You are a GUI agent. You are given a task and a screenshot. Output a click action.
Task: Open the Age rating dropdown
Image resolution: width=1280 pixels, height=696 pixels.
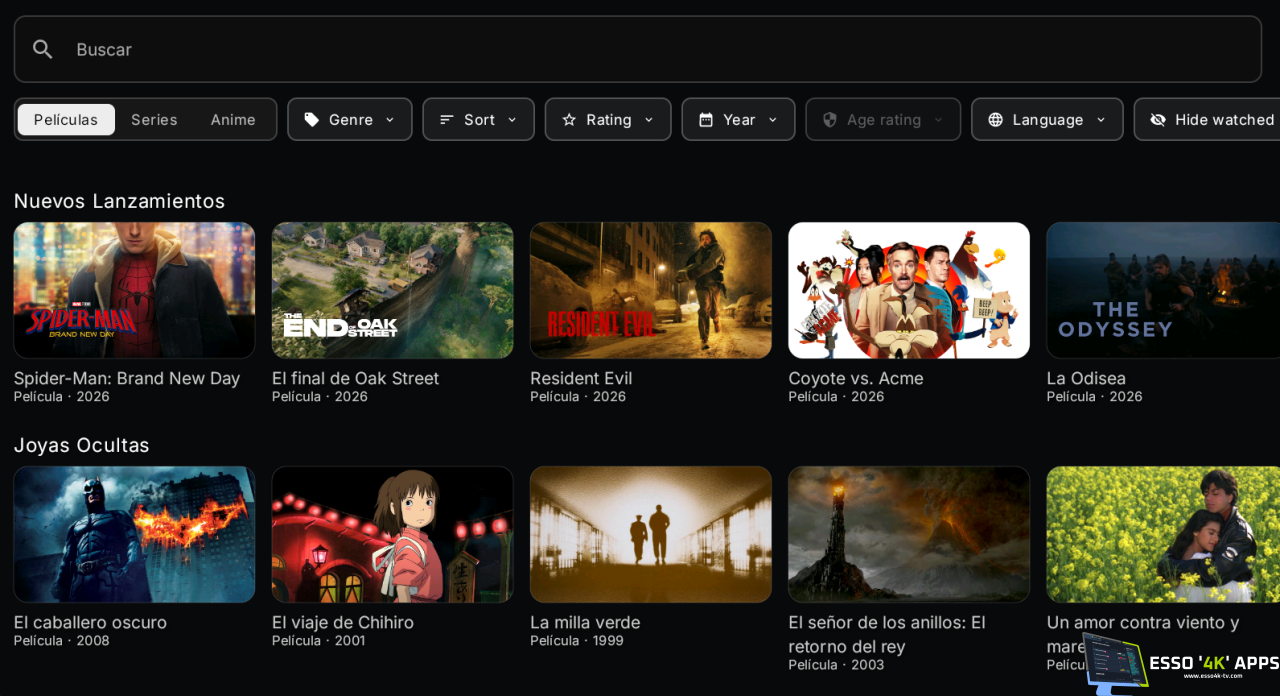pyautogui.click(x=883, y=119)
